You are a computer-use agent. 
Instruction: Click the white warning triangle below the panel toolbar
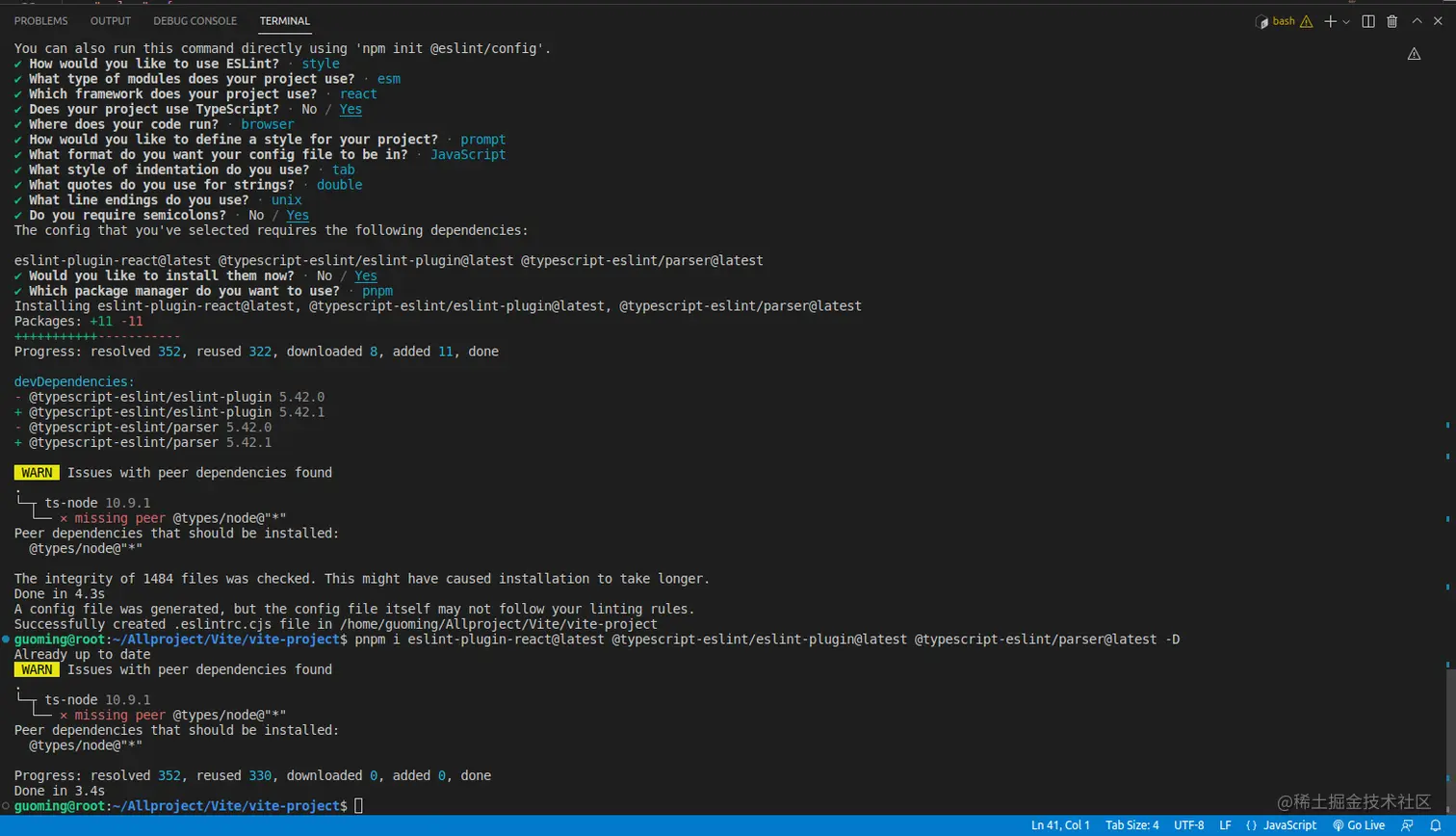point(1414,54)
